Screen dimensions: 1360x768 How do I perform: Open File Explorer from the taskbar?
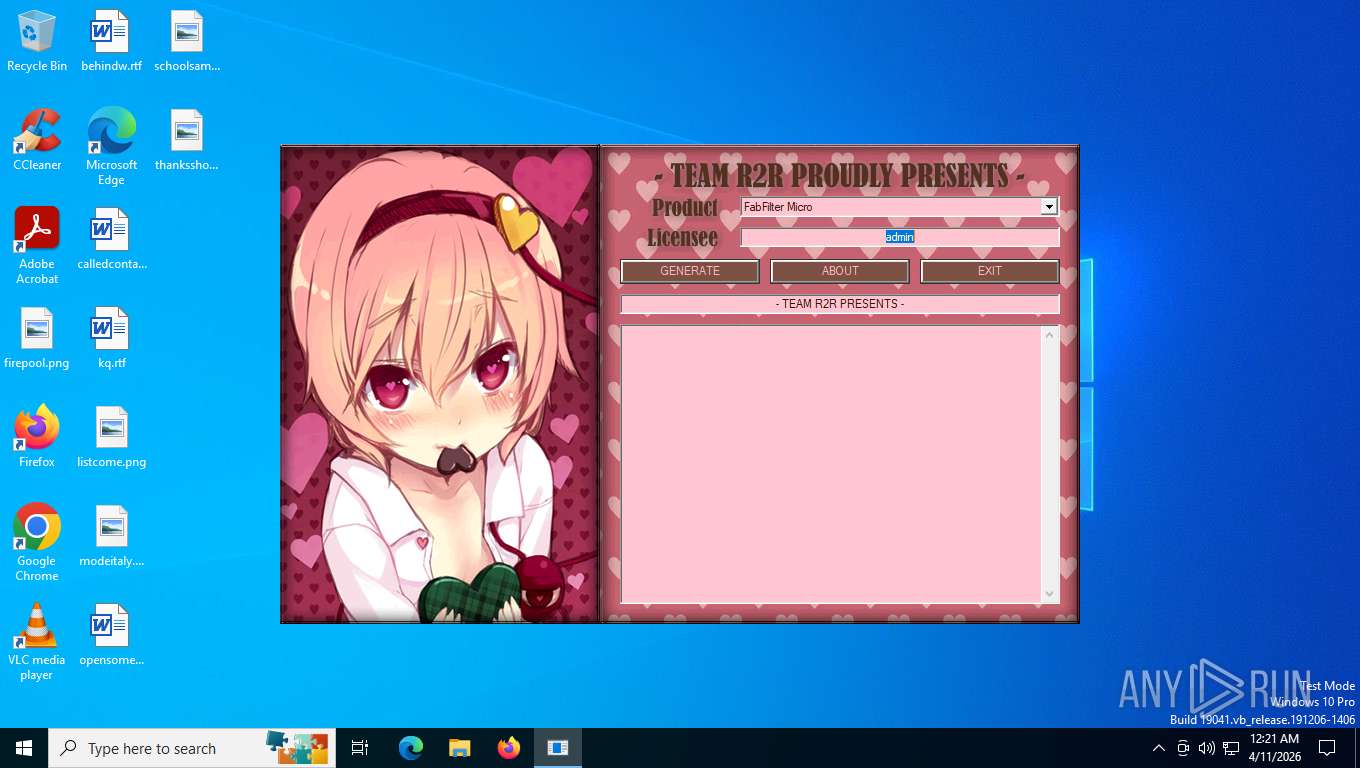tap(459, 748)
